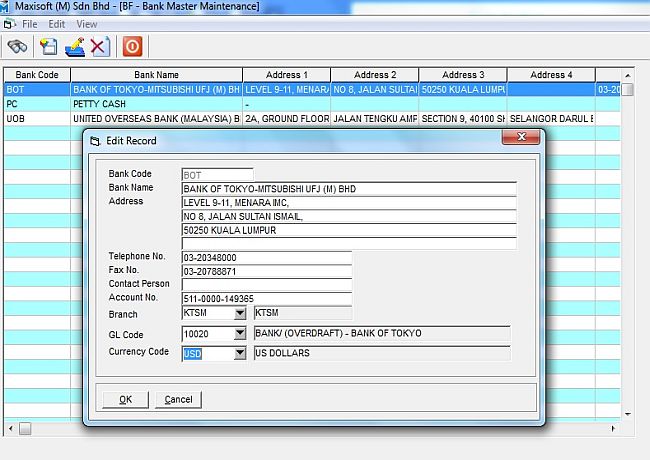Expand the GL Code dropdown
The image size is (650, 460).
pyautogui.click(x=239, y=334)
